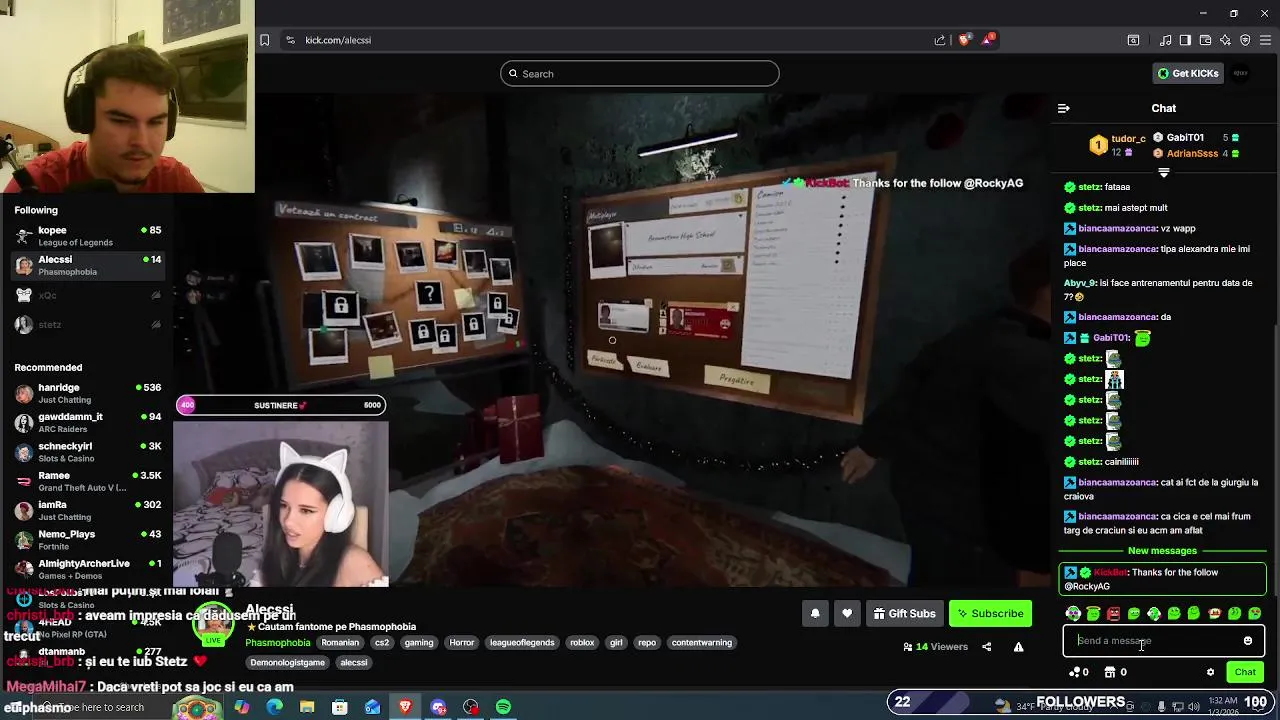Viewport: 1280px width, 720px height.
Task: Open the media control music note icon
Action: click(x=1166, y=40)
